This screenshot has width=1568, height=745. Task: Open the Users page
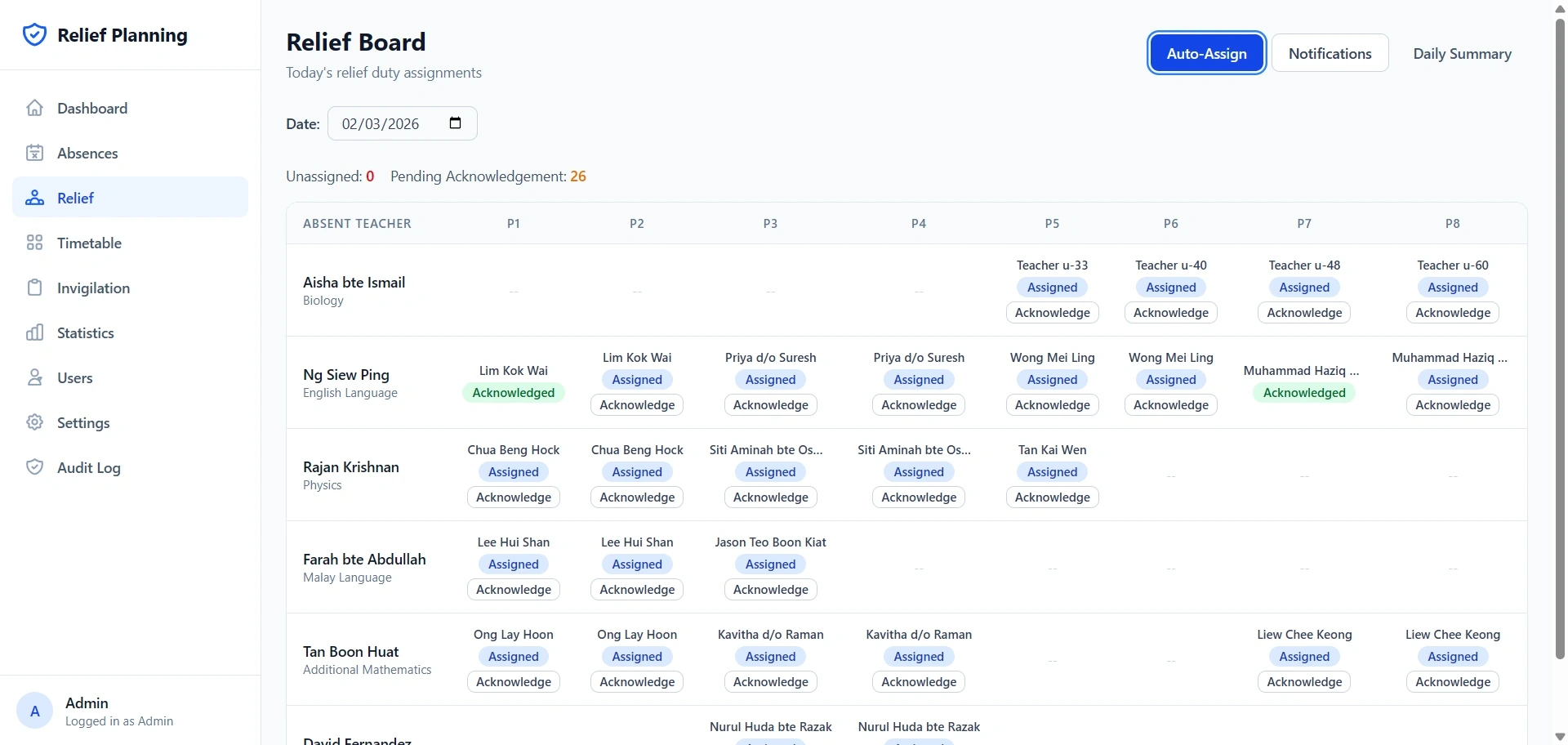click(130, 377)
